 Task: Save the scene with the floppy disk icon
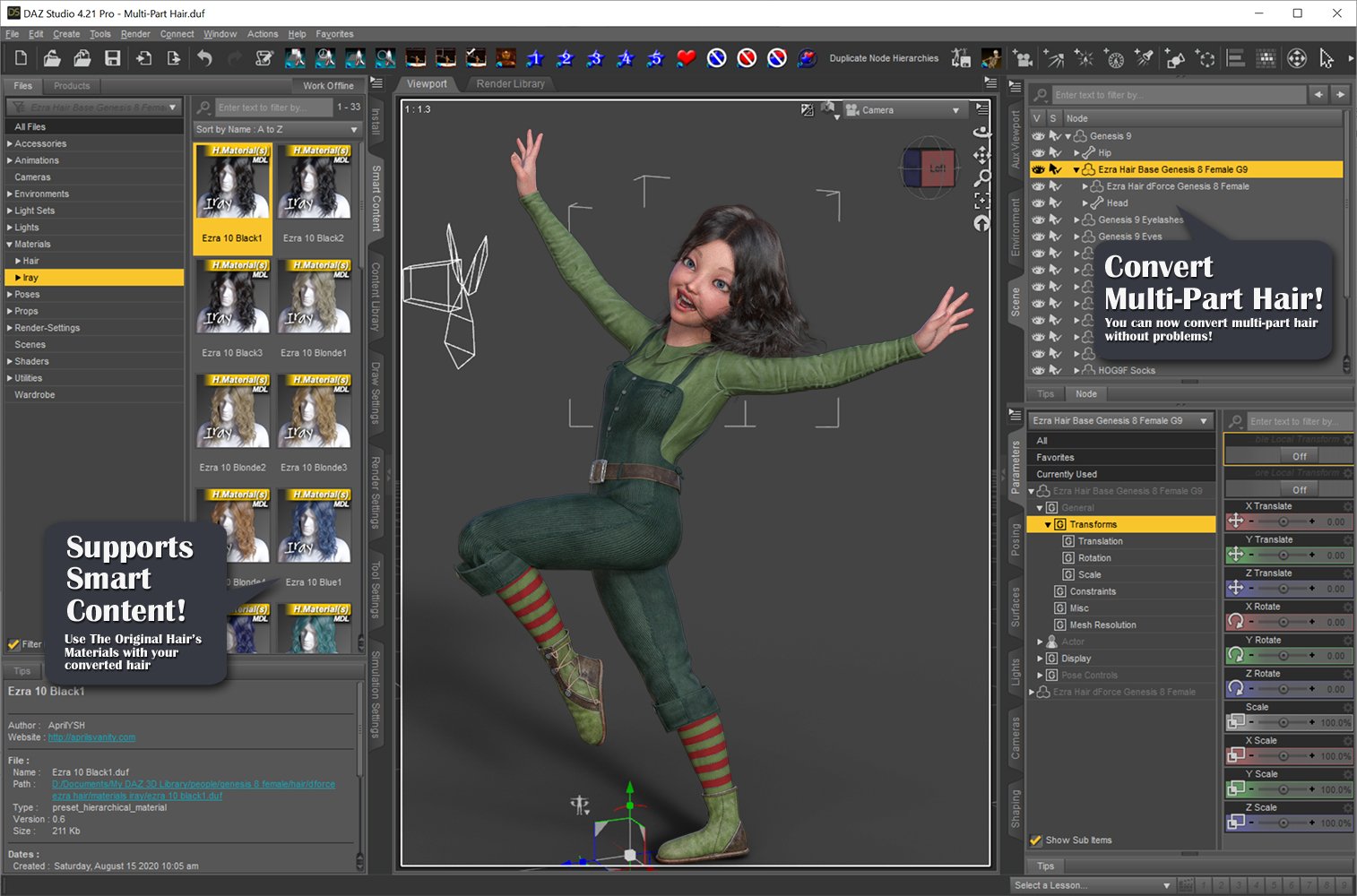click(x=113, y=58)
